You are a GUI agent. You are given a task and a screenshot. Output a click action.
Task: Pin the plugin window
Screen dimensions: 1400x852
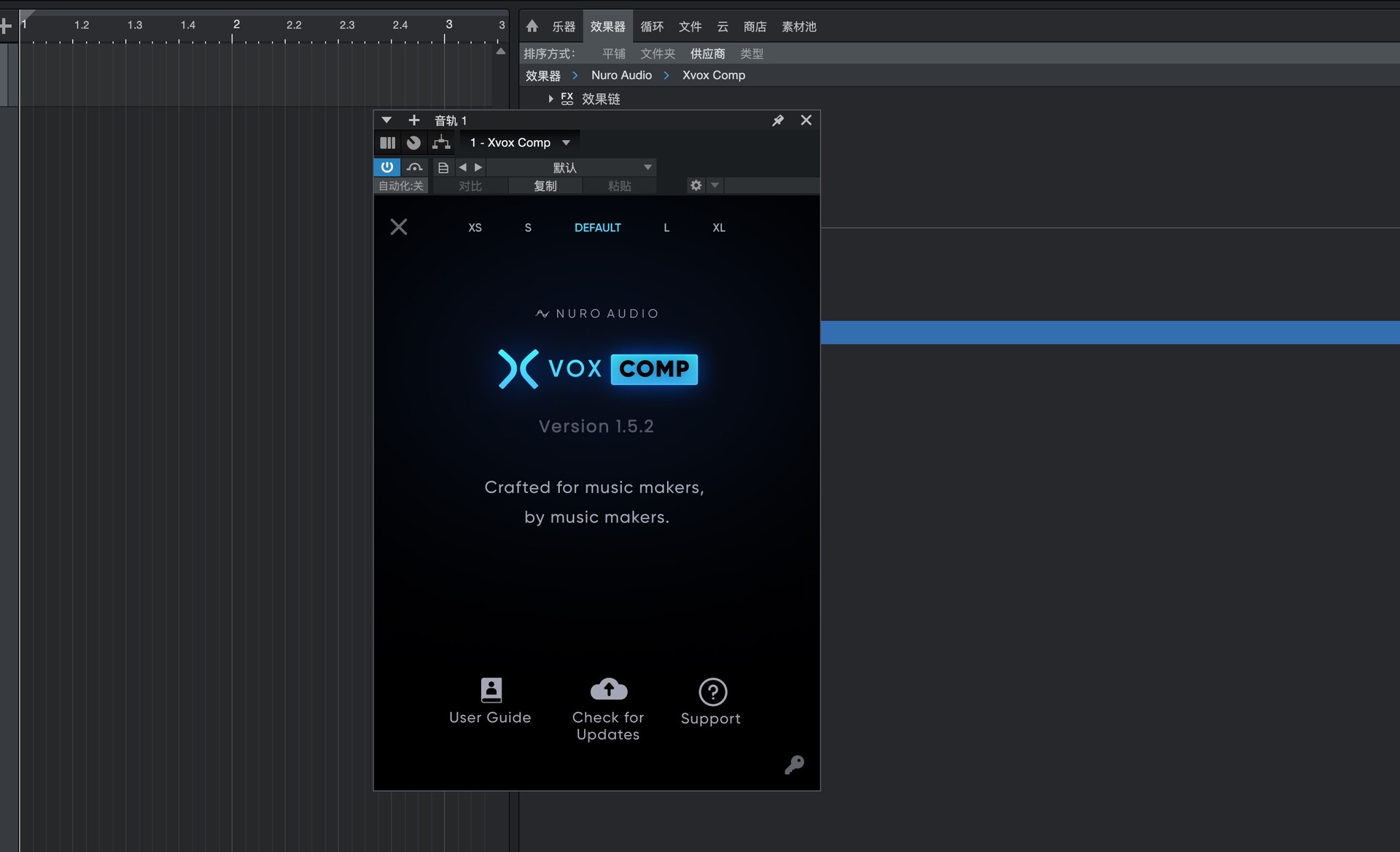(778, 120)
